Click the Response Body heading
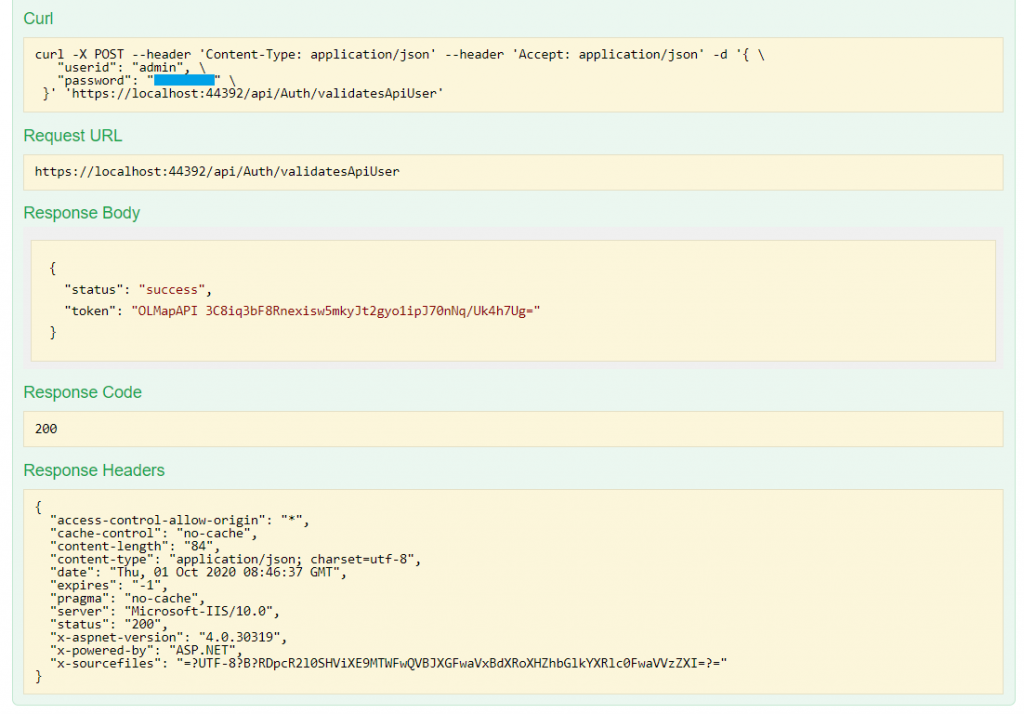Screen dimensions: 1024x714 [x=82, y=213]
